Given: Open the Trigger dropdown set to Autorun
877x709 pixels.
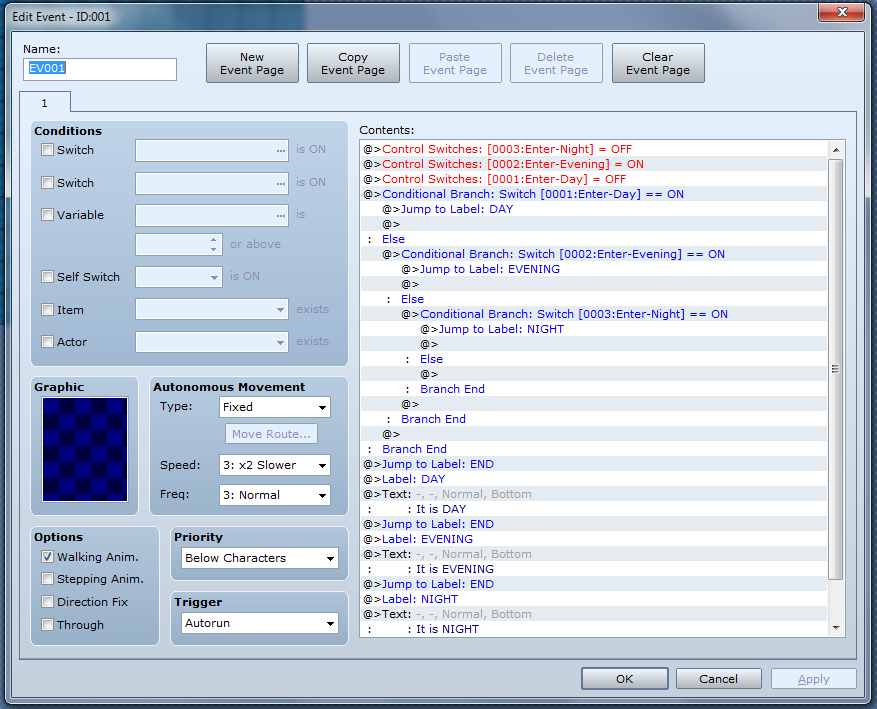Looking at the screenshot, I should [x=260, y=623].
